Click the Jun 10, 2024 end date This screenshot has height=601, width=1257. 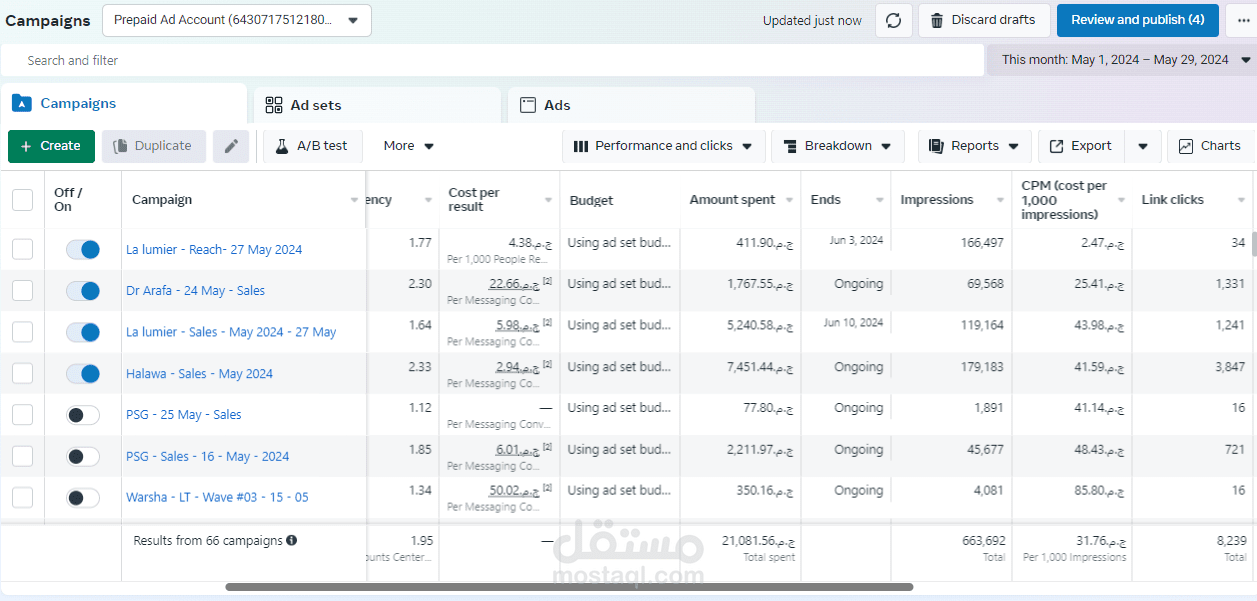pyautogui.click(x=853, y=323)
